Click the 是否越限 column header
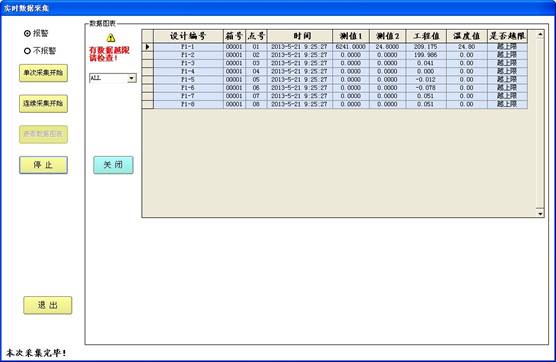This screenshot has width=556, height=362. (x=507, y=36)
